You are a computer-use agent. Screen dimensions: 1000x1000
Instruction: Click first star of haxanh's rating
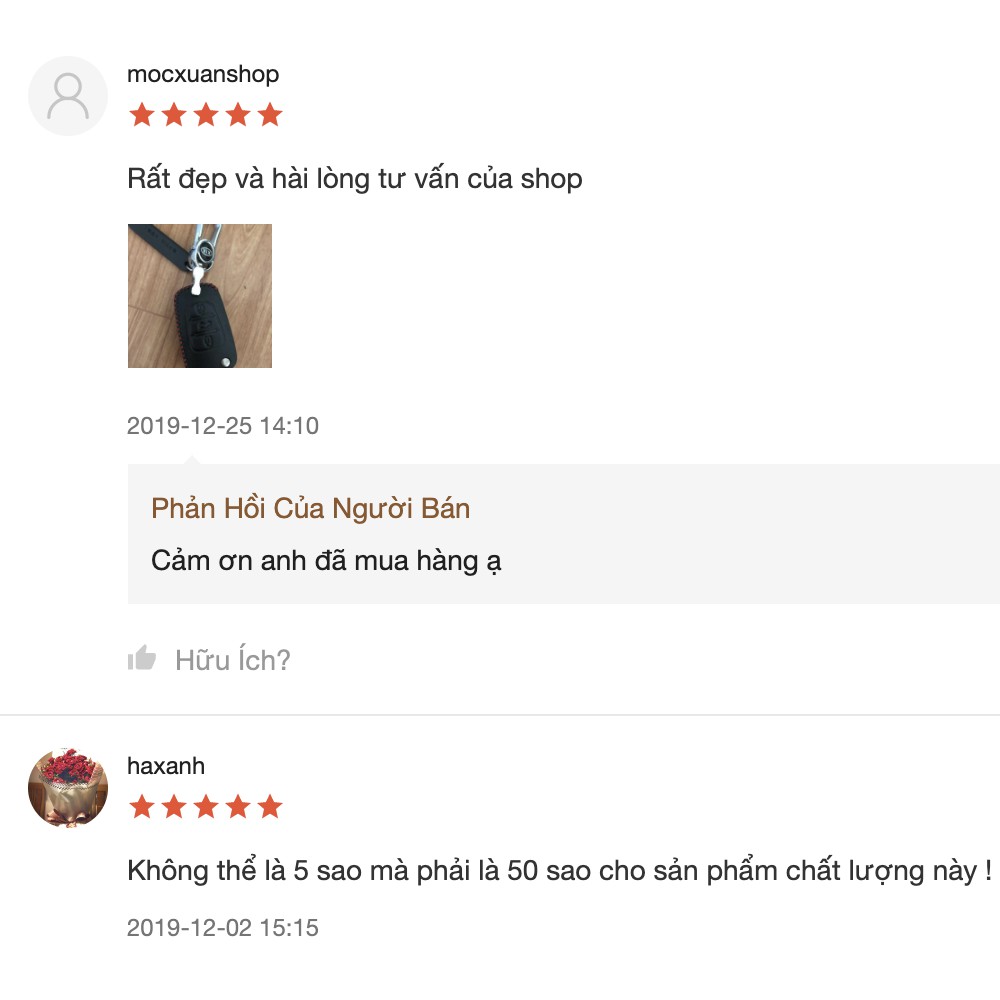[142, 807]
